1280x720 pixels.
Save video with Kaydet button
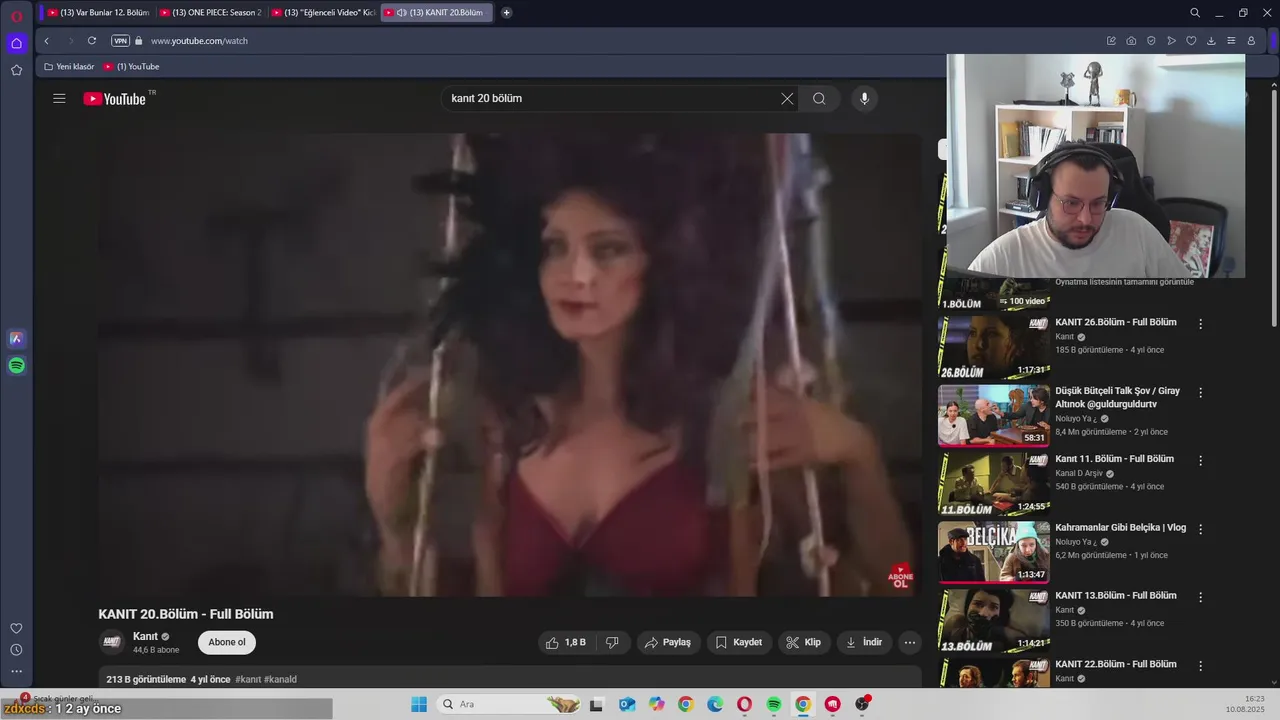pos(739,642)
